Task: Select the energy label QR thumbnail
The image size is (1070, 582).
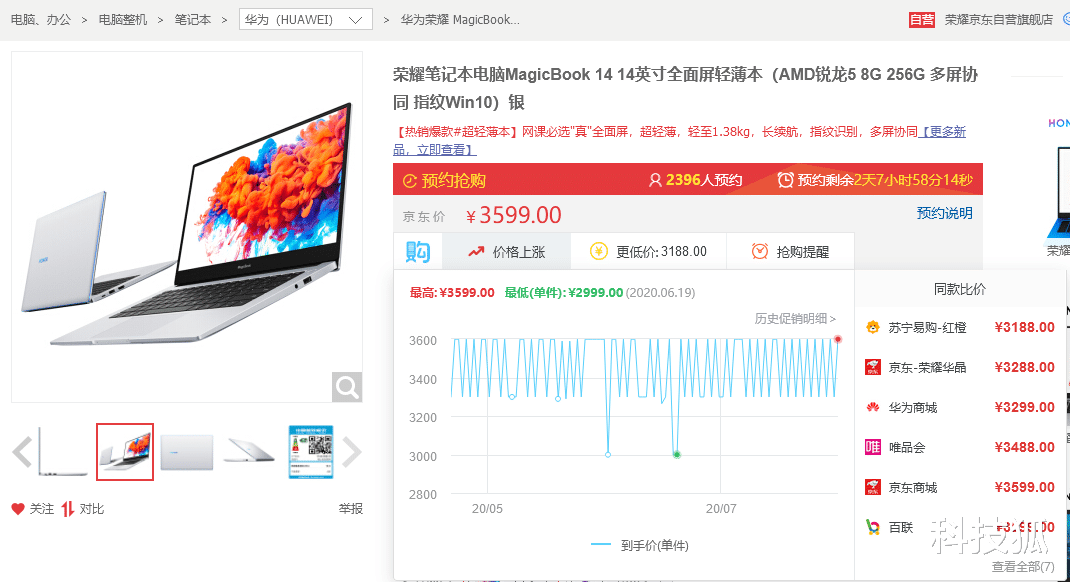Action: (311, 452)
